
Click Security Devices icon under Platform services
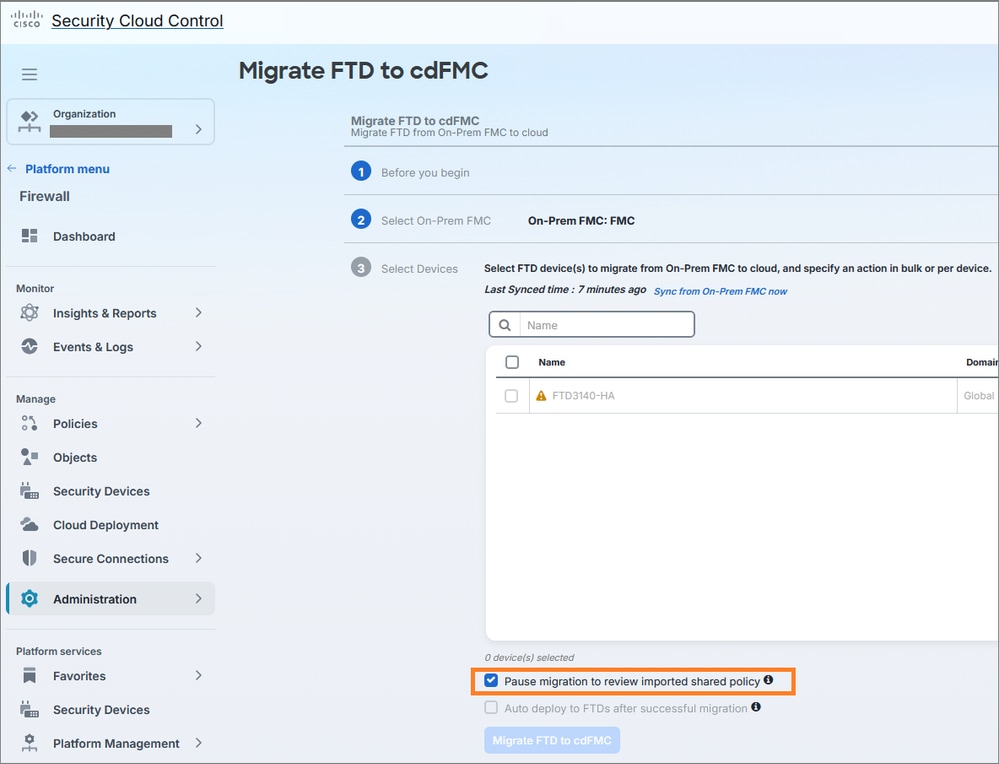29,709
